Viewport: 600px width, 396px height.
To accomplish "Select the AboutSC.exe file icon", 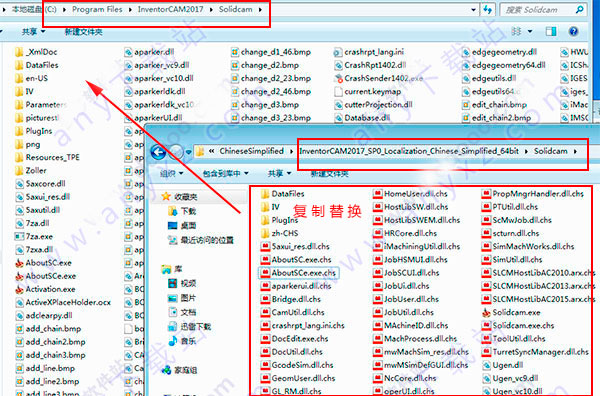I will [19, 263].
